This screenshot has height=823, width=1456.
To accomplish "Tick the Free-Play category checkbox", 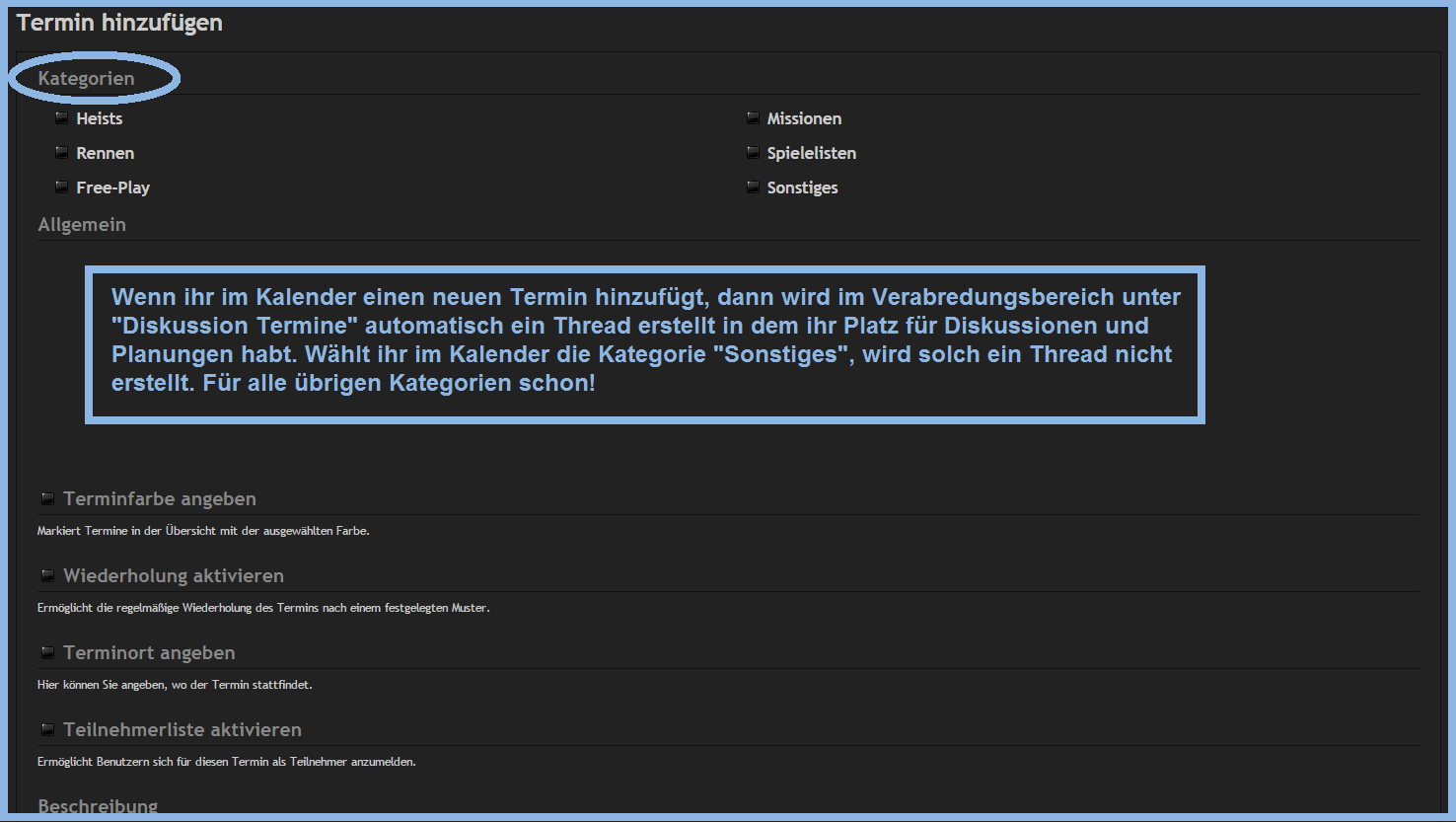I will [x=62, y=187].
